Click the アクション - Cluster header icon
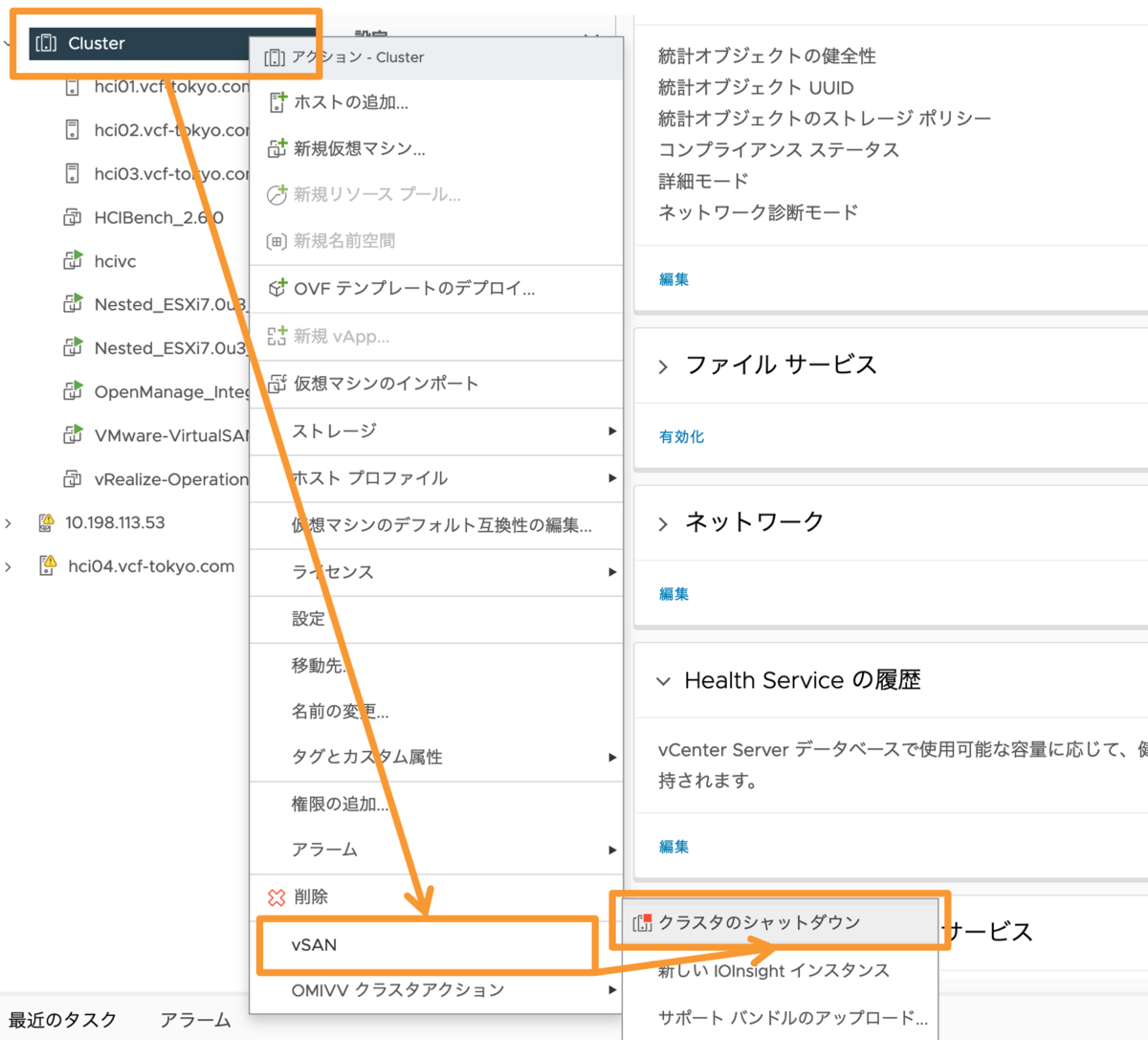The width and height of the screenshot is (1148, 1040). [x=275, y=57]
